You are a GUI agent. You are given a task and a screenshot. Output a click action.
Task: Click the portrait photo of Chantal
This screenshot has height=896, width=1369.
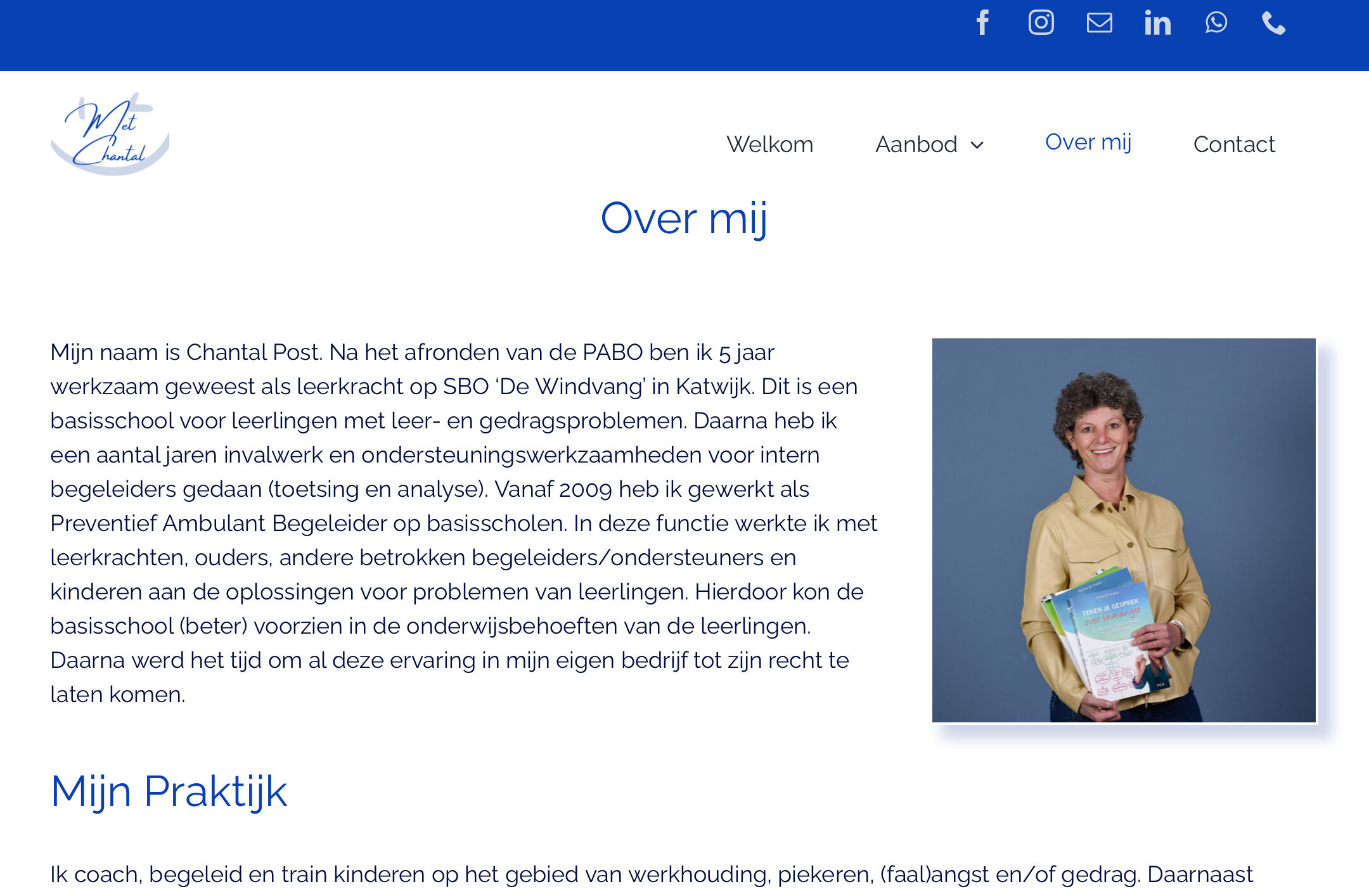(x=1124, y=530)
